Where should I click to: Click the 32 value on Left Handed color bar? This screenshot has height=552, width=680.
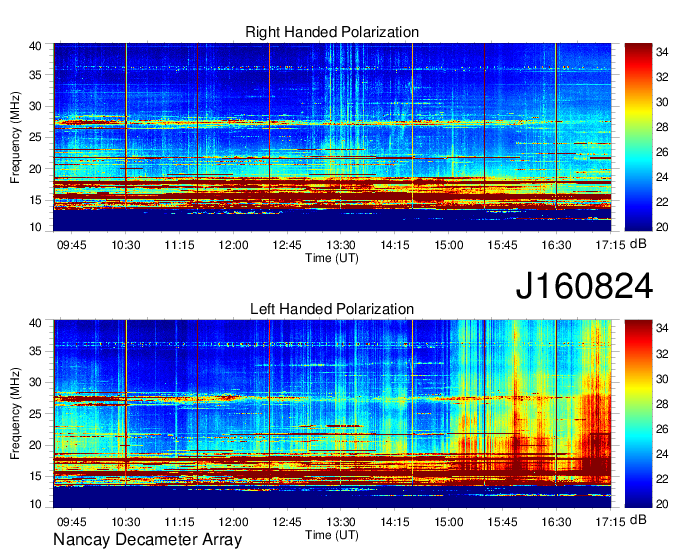662,354
